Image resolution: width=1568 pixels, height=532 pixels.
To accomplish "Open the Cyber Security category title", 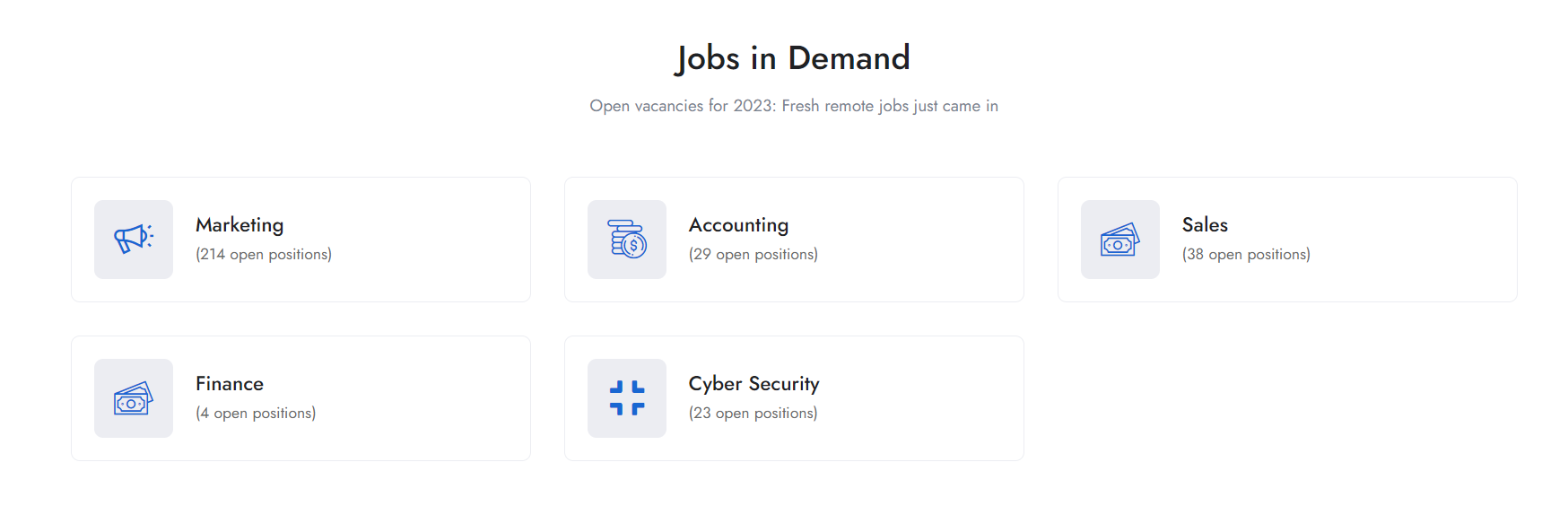I will tap(754, 384).
